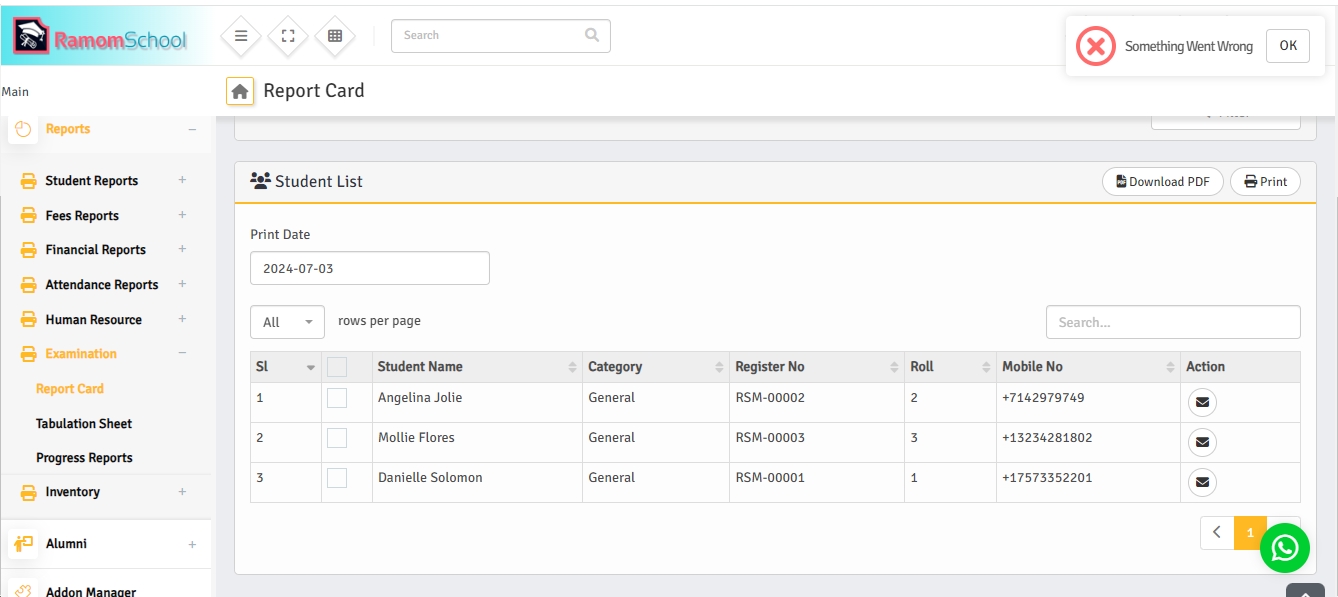Sort by the Student Name column
Image resolution: width=1338 pixels, height=597 pixels.
click(477, 367)
